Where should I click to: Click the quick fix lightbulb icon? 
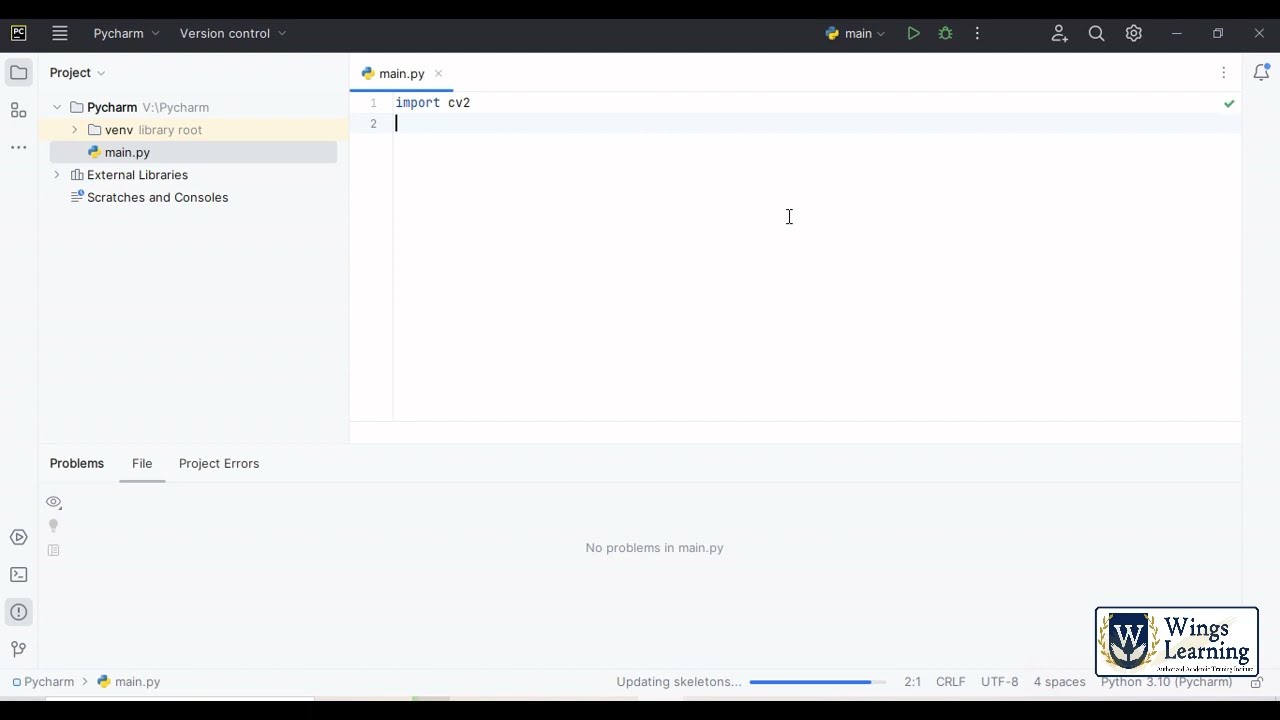(54, 526)
